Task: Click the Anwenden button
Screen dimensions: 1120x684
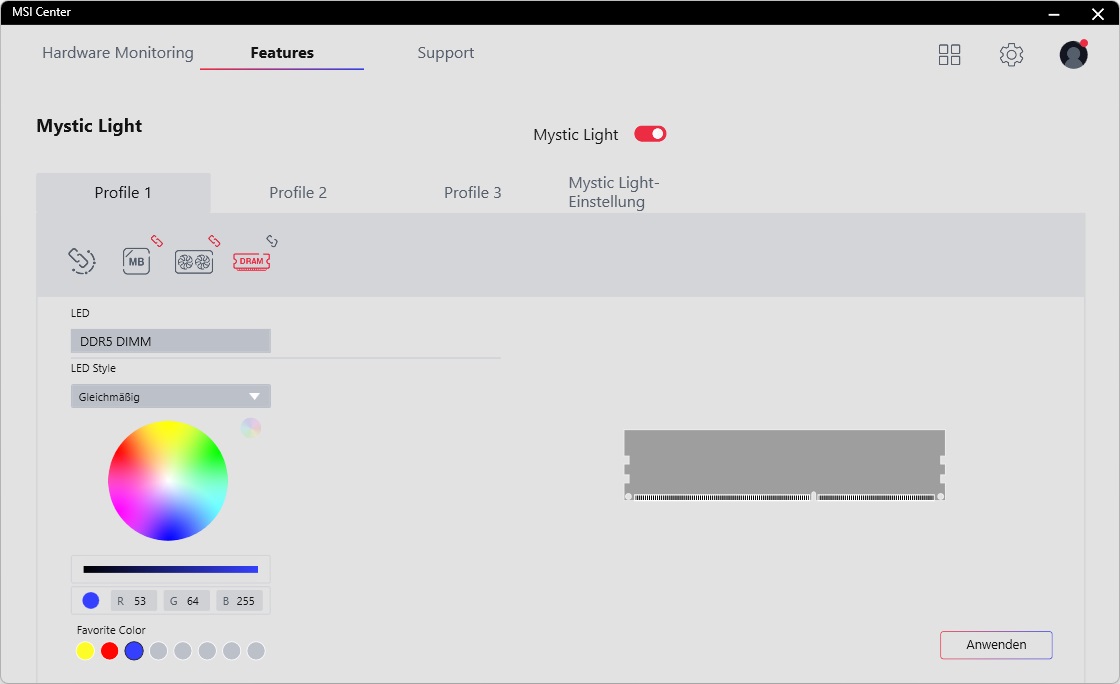Action: (996, 645)
